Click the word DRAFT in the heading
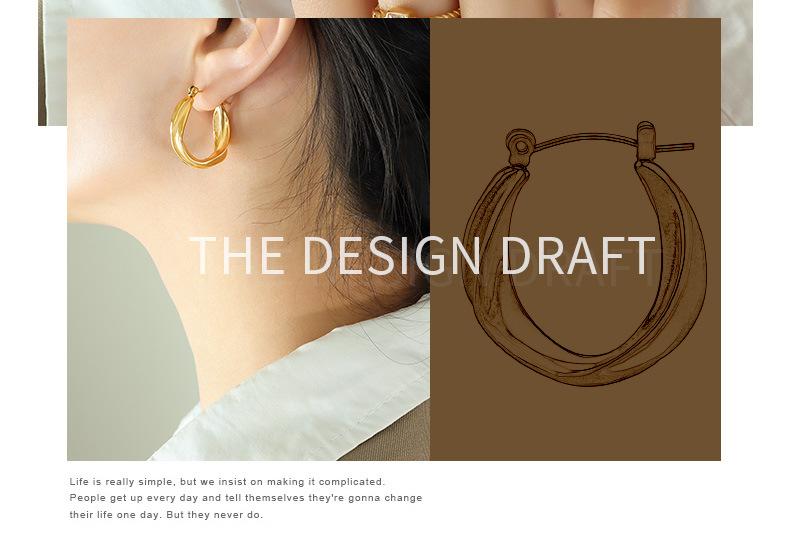This screenshot has width=790, height=551. (578, 255)
